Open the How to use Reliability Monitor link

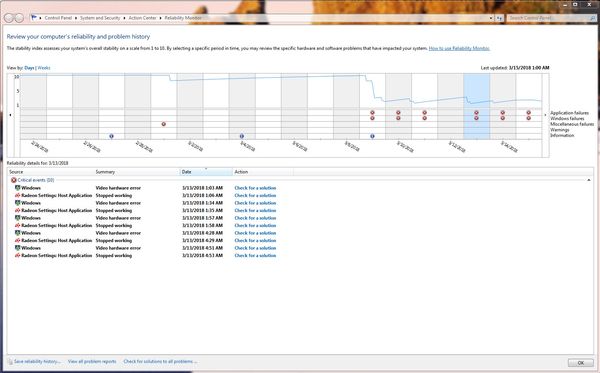[x=459, y=48]
